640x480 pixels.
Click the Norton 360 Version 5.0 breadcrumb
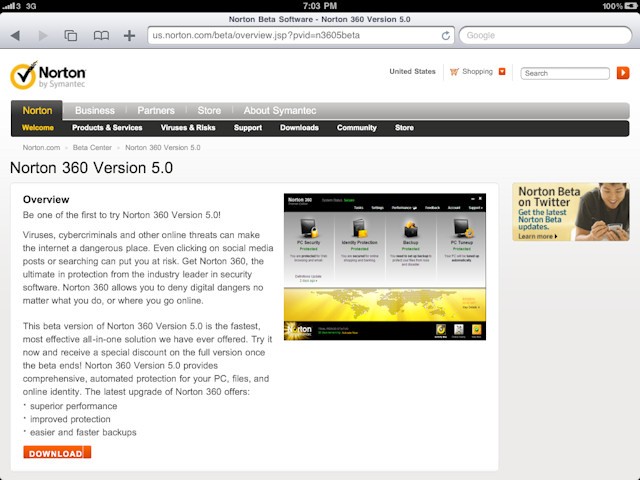pyautogui.click(x=162, y=148)
